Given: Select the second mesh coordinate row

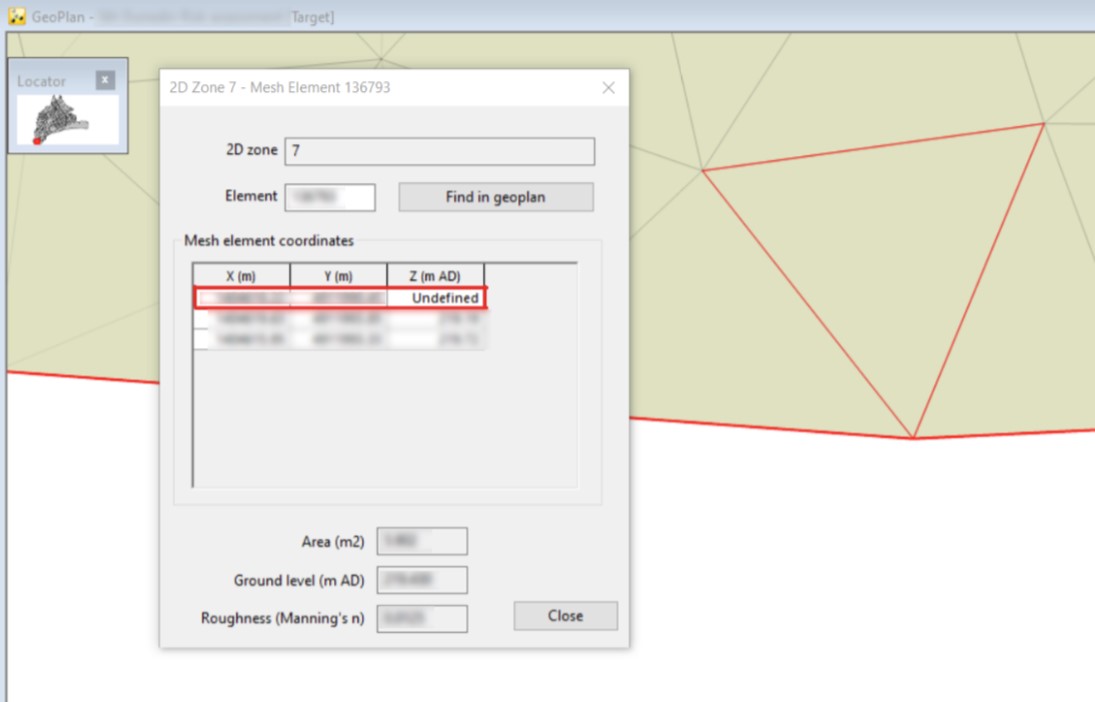Looking at the screenshot, I should click(340, 318).
